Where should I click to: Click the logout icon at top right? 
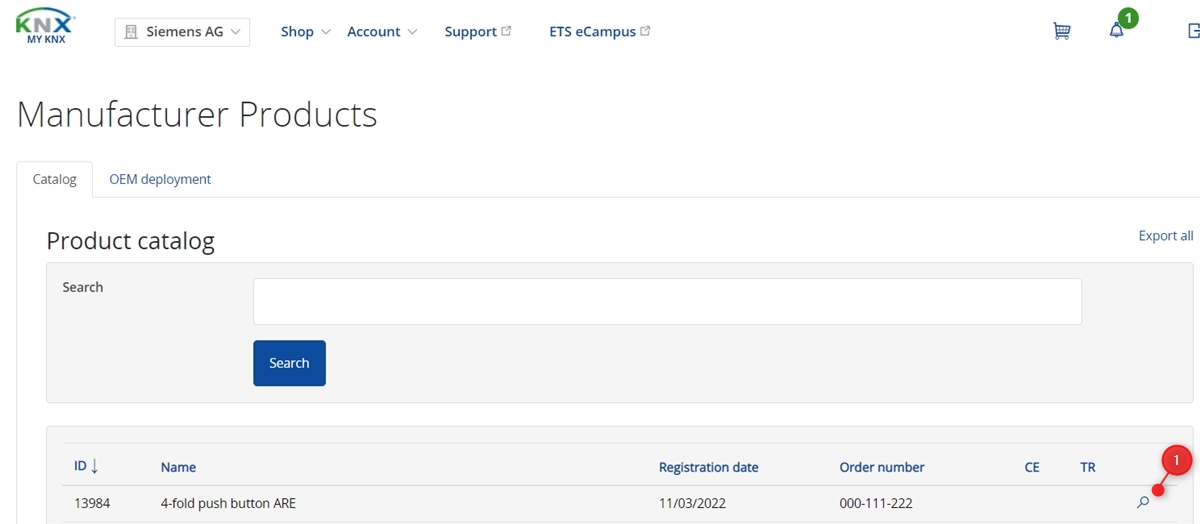click(x=1193, y=31)
